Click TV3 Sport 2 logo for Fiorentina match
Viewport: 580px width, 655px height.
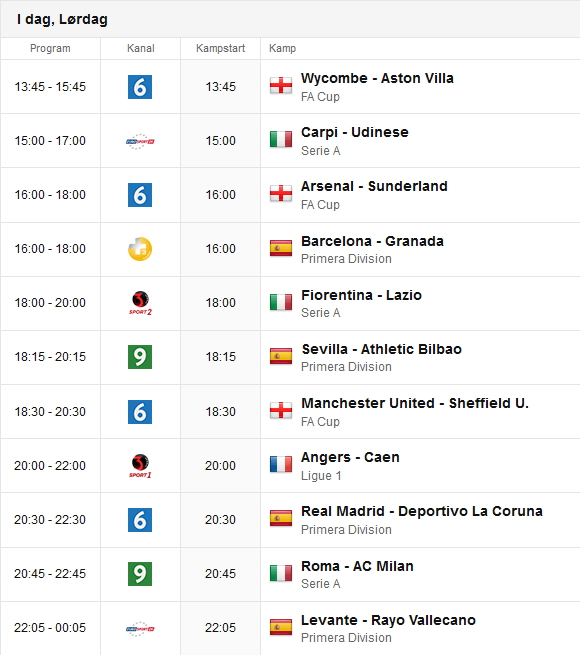pyautogui.click(x=140, y=303)
